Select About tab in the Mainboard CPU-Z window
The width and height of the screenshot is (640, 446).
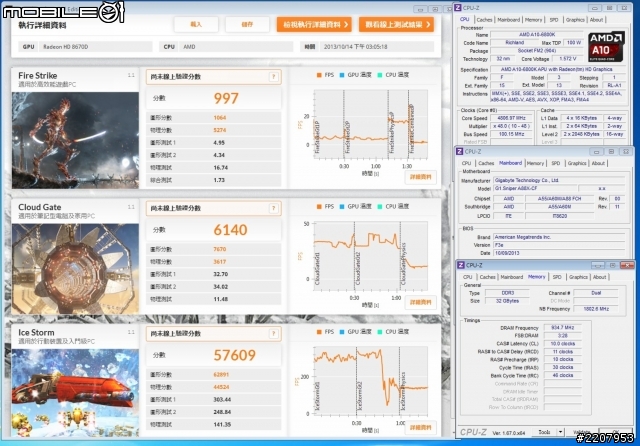(x=598, y=163)
